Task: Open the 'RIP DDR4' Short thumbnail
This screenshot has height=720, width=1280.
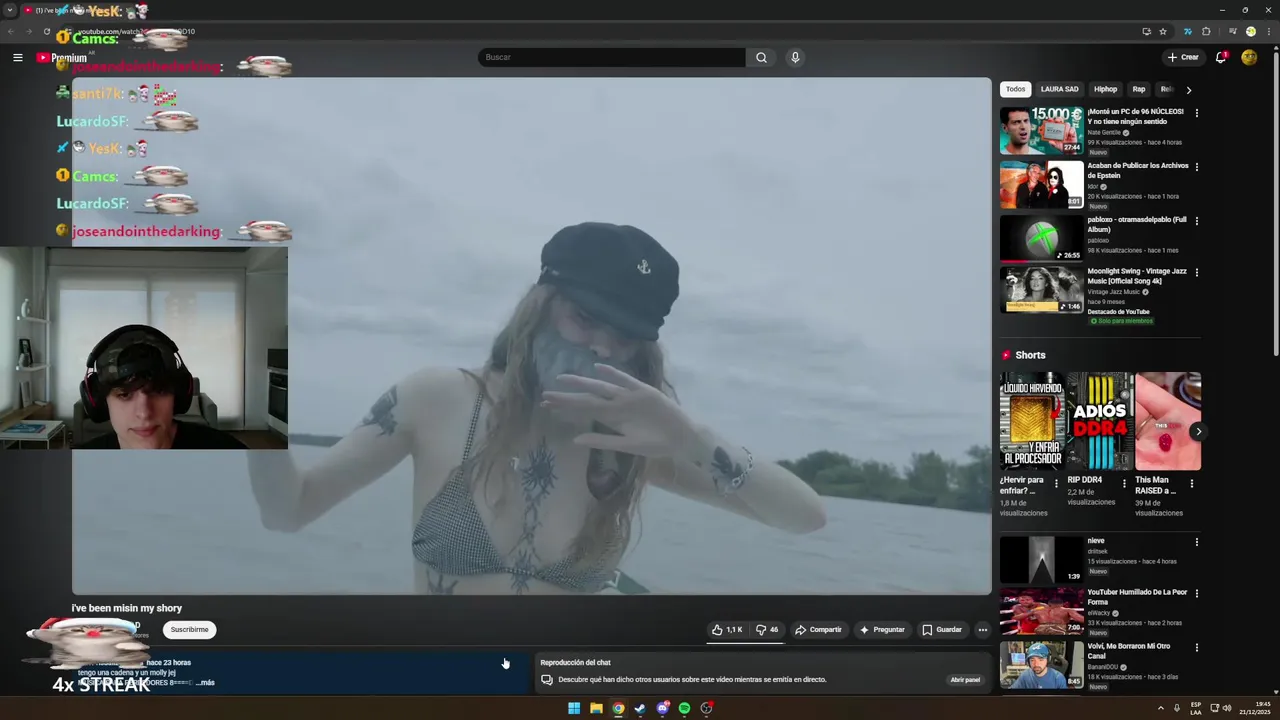Action: coord(1100,421)
